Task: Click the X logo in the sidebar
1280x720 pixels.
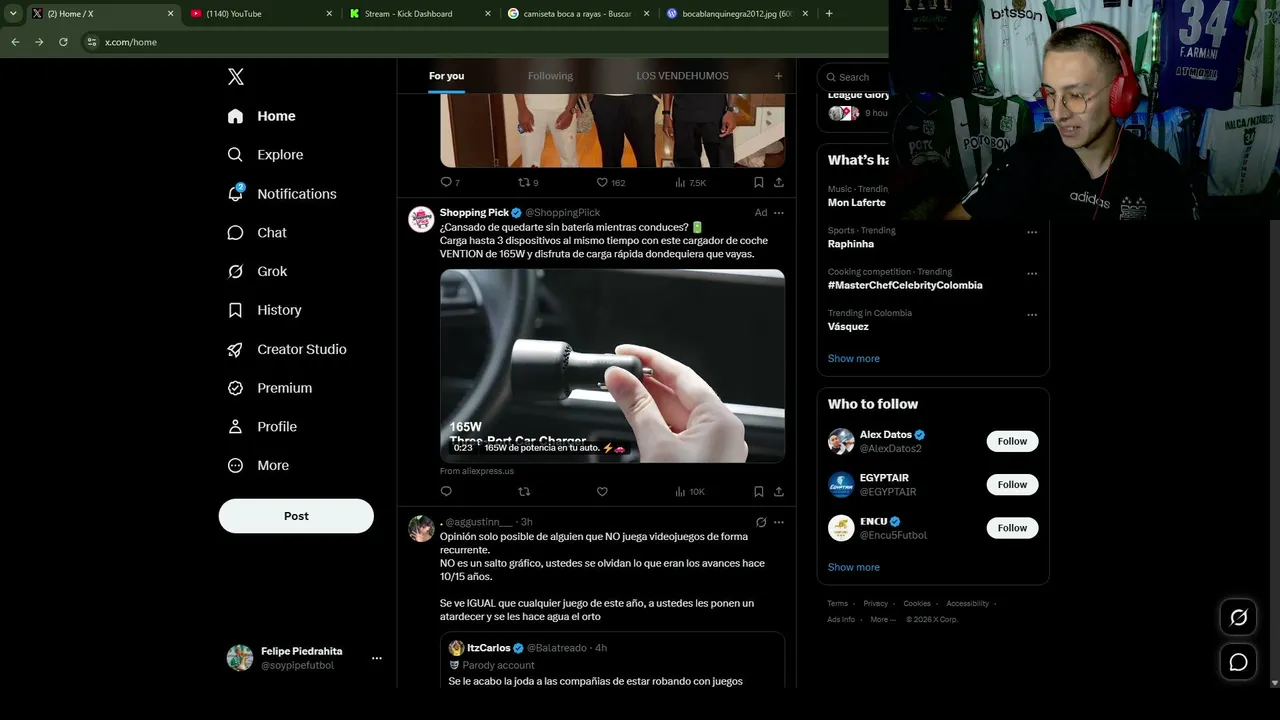Action: [236, 77]
